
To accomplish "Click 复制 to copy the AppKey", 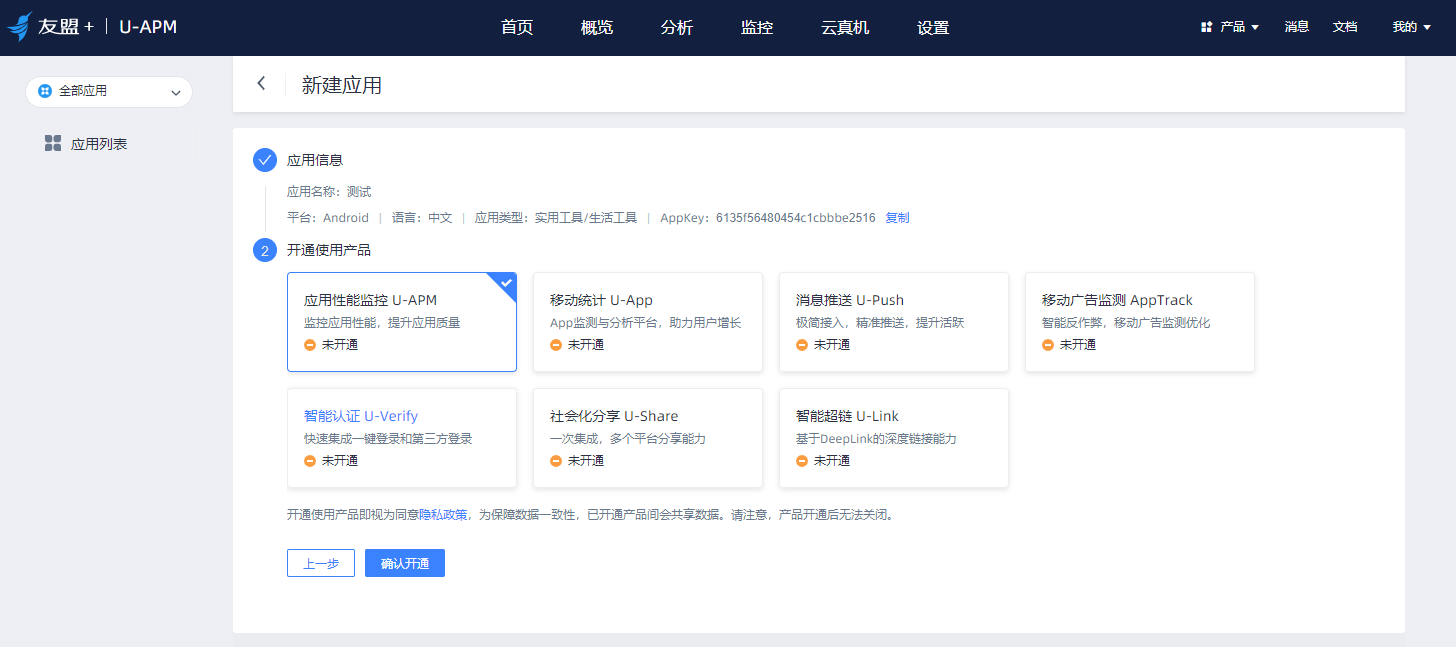I will coord(897,217).
